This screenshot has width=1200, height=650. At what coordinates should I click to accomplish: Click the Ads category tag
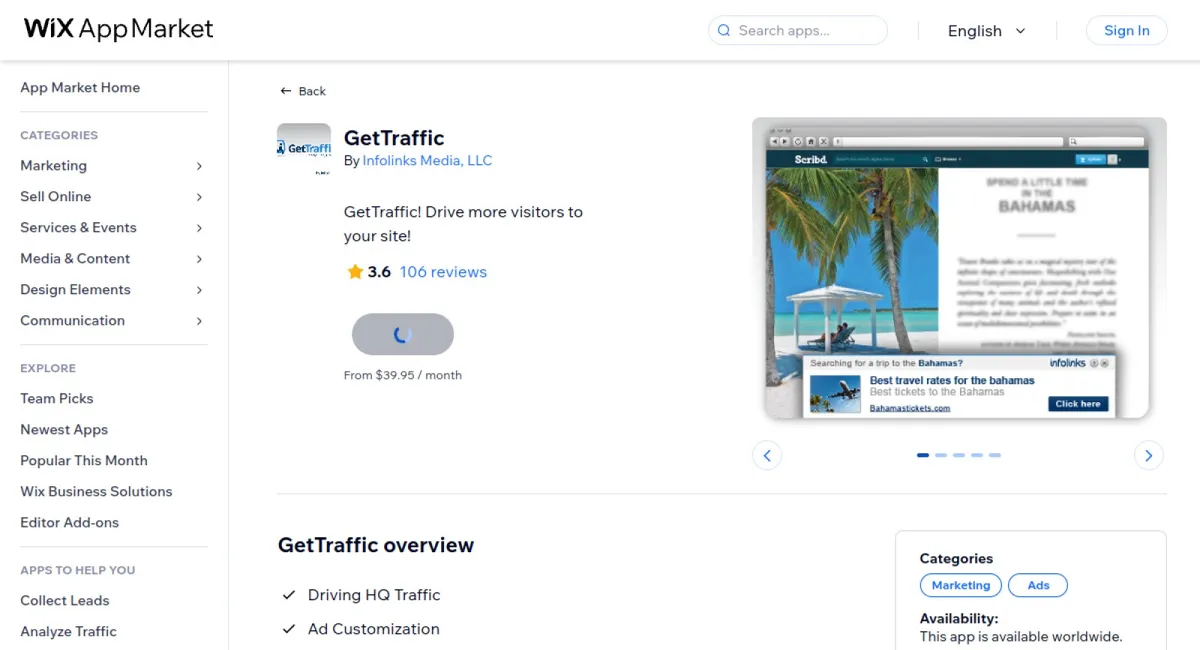1038,586
